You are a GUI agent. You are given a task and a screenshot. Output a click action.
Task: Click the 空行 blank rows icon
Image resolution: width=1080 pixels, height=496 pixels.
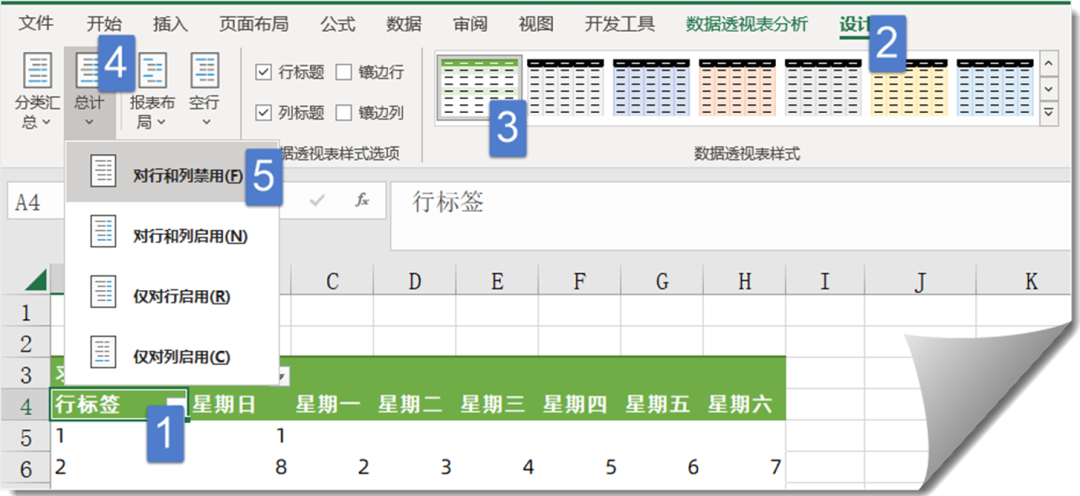click(x=205, y=74)
